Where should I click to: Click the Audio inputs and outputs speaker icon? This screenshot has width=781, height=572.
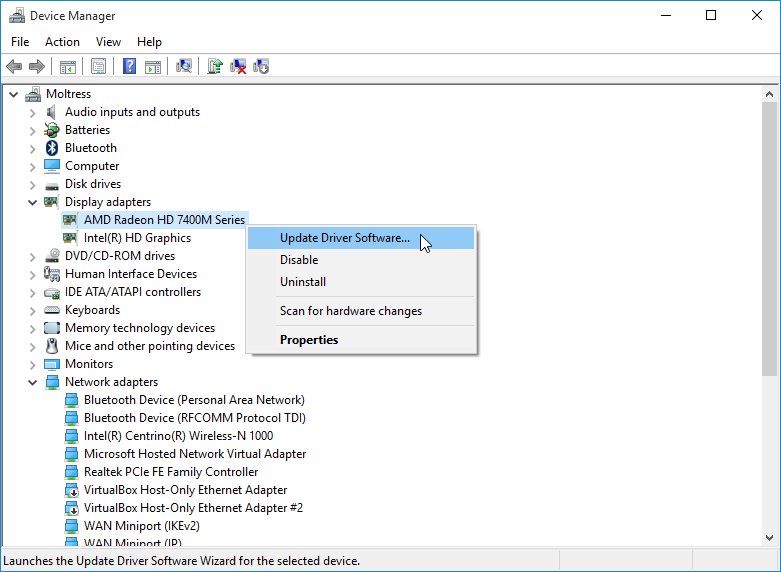pos(51,112)
